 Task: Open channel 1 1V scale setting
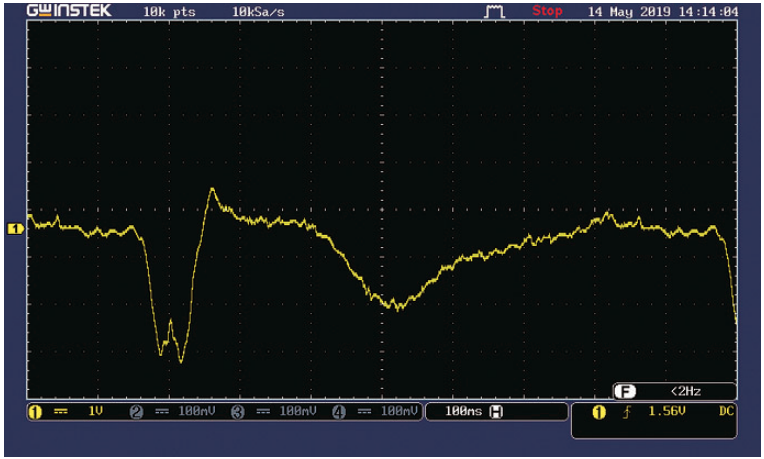[96, 411]
